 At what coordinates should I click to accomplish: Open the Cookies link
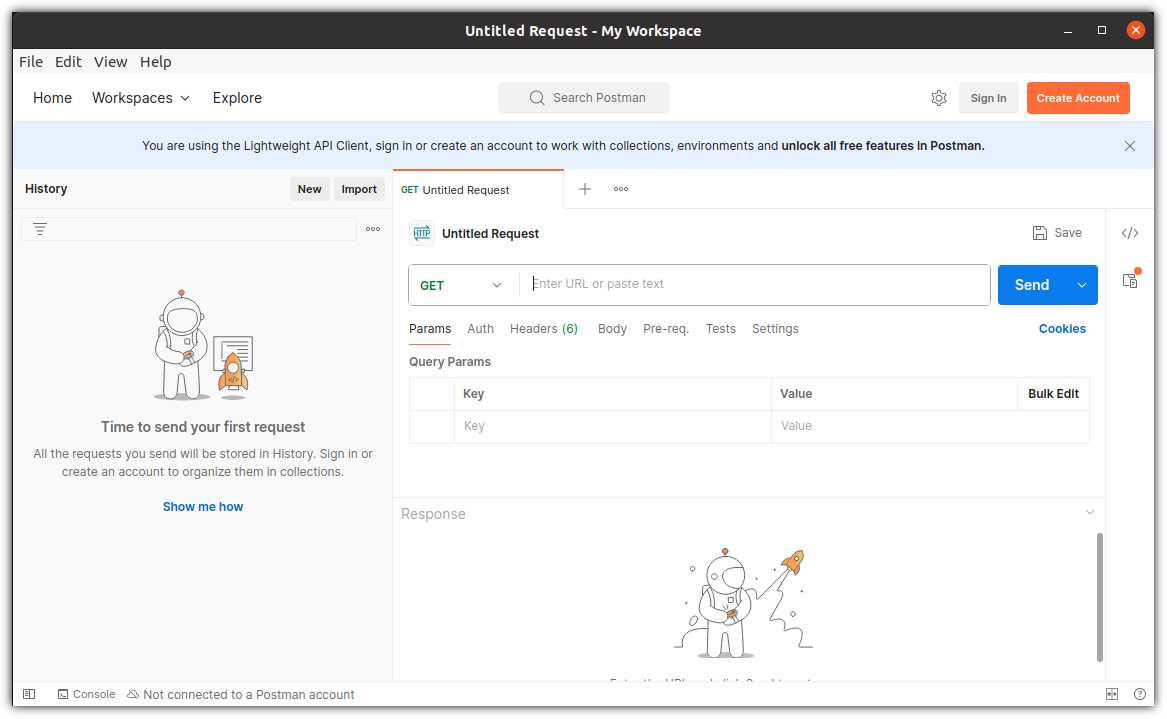click(x=1062, y=329)
